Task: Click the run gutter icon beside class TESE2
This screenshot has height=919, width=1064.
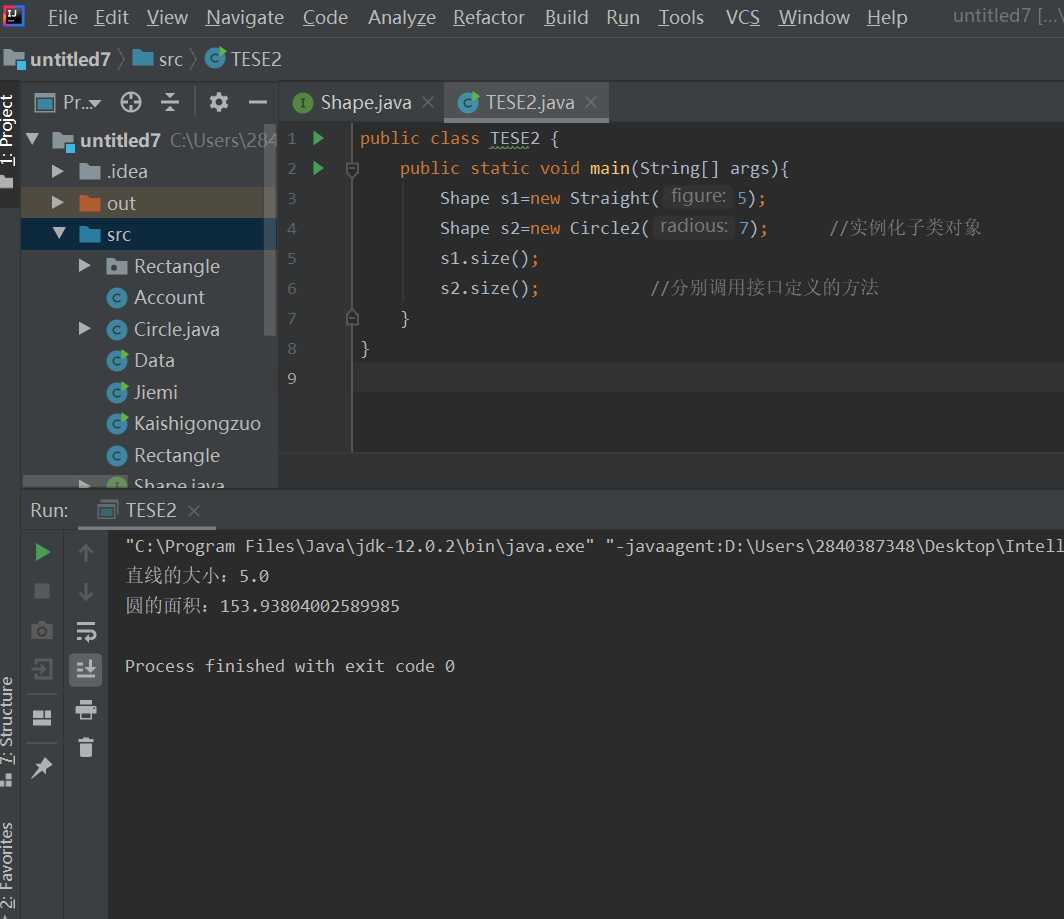Action: (x=318, y=138)
